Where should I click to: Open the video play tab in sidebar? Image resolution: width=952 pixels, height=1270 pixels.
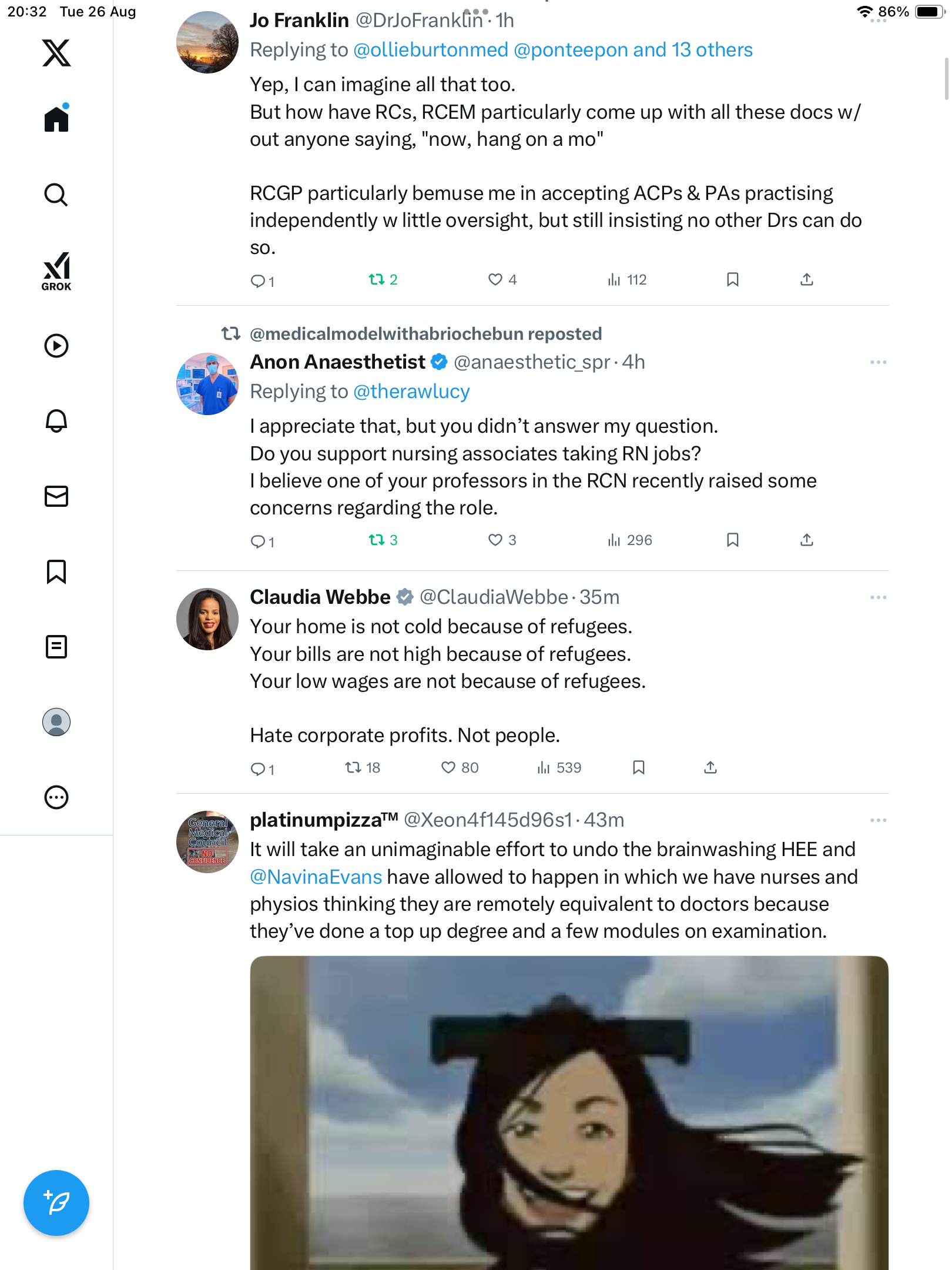coord(56,346)
